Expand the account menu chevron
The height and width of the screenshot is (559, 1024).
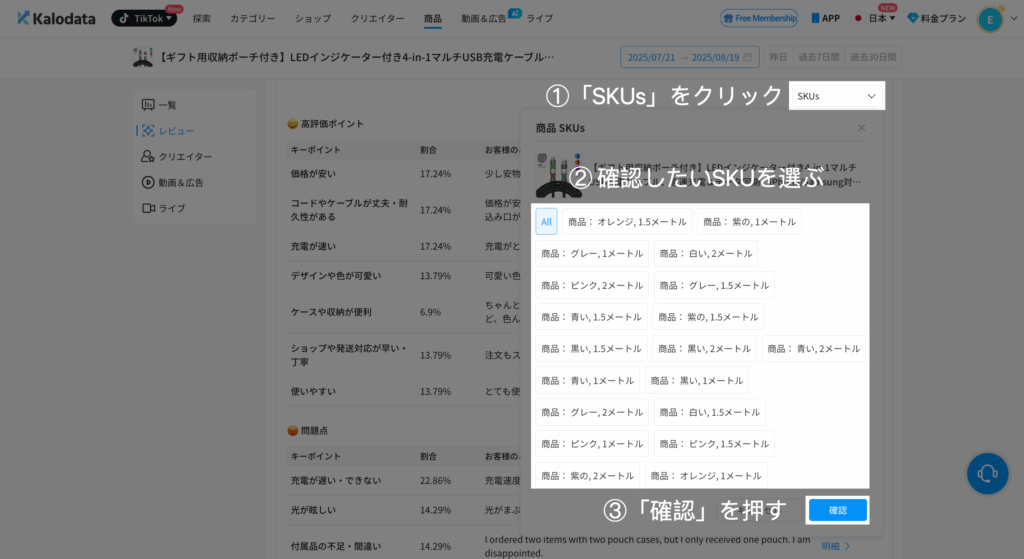[x=1014, y=18]
